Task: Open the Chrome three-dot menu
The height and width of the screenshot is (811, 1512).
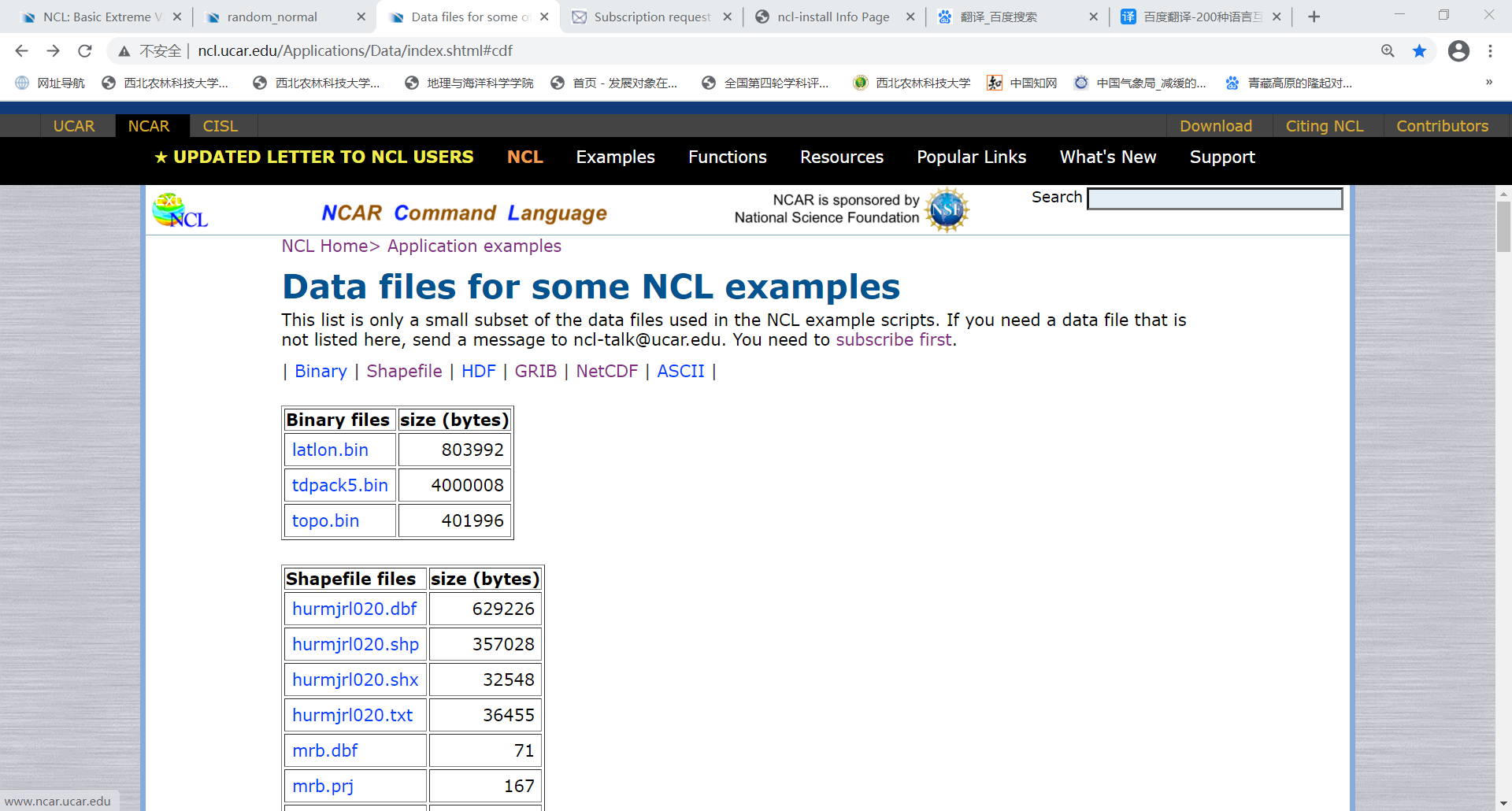Action: coord(1490,51)
